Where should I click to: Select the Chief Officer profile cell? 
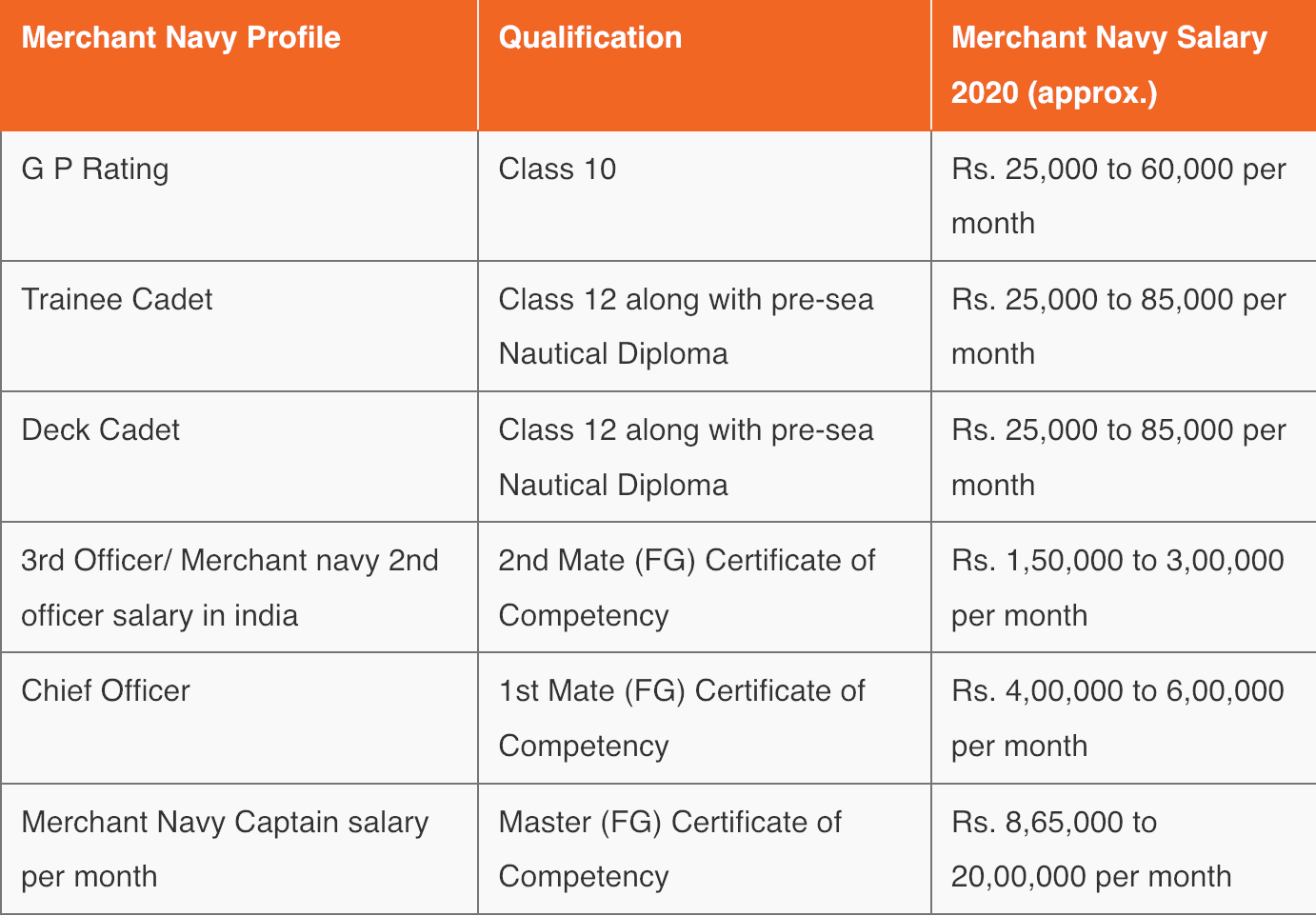(x=239, y=718)
